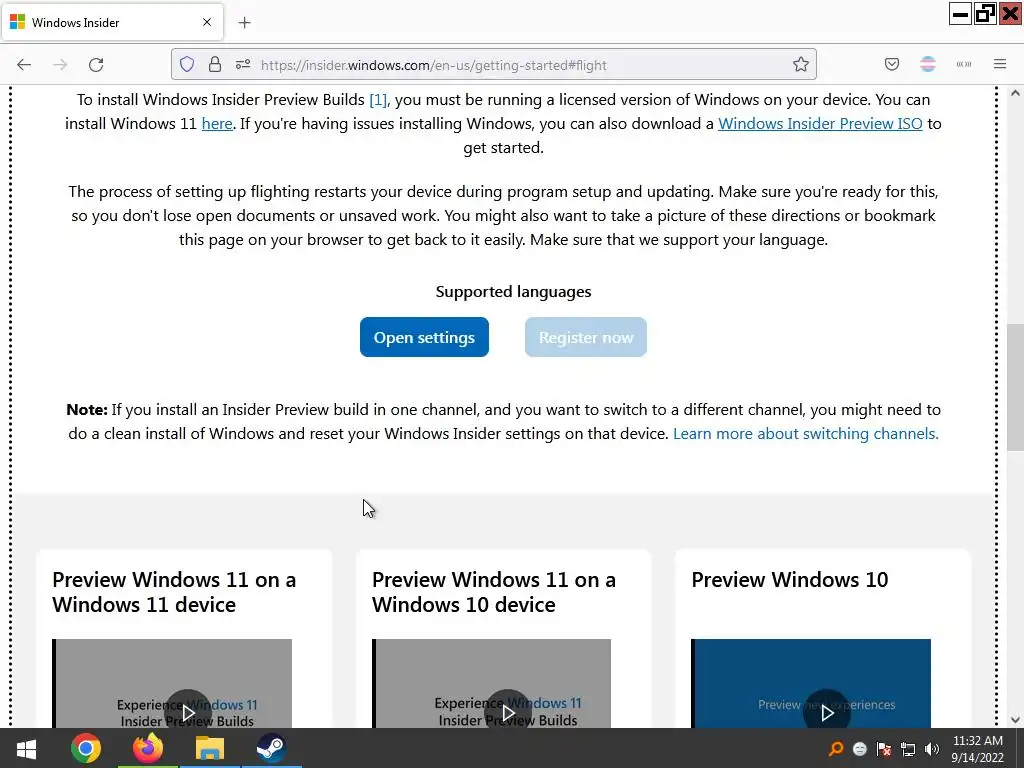Open Learn more about switching channels link
Screen dimensions: 1024x768
pyautogui.click(x=806, y=434)
